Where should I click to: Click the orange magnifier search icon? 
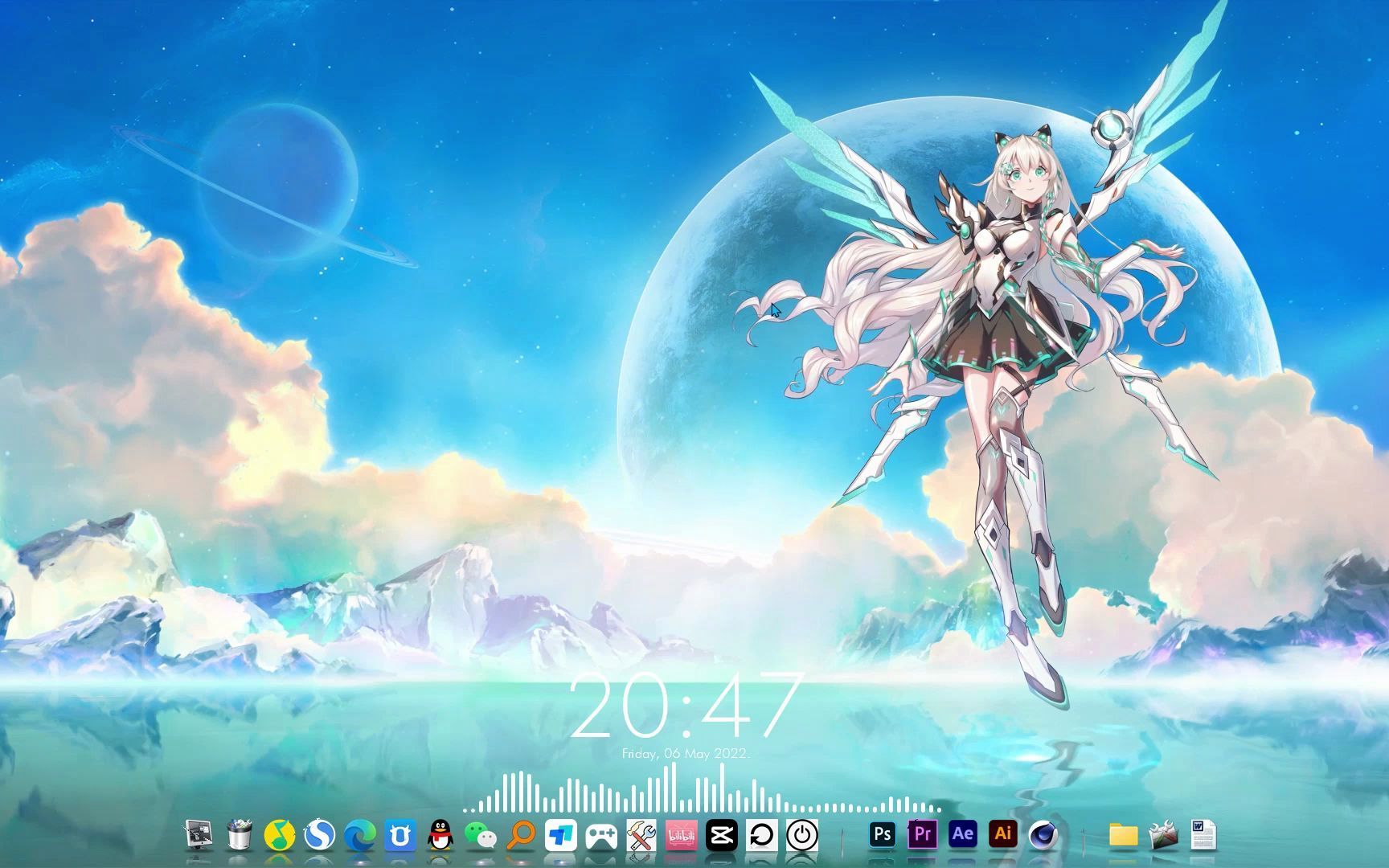[521, 836]
